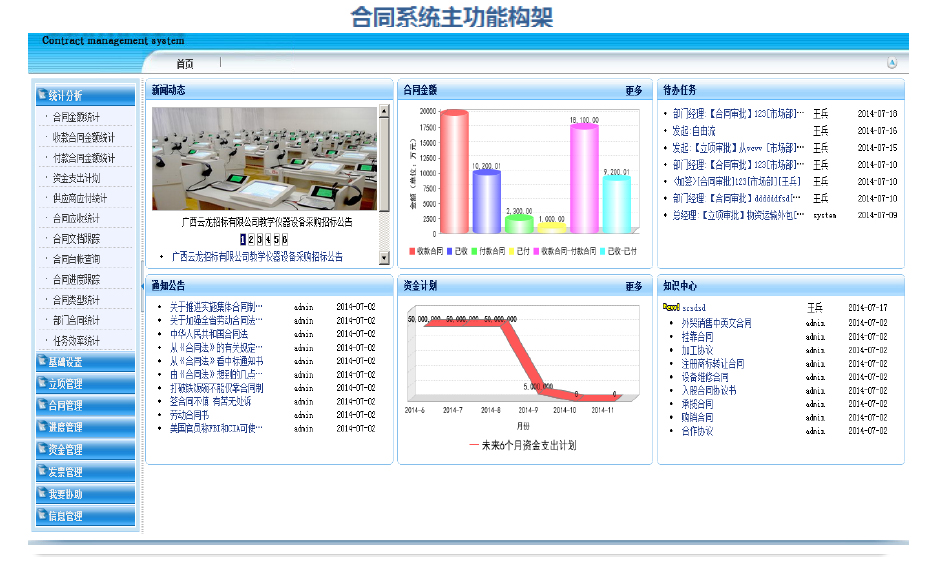
Task: Go to news slide 5
Action: [x=276, y=239]
